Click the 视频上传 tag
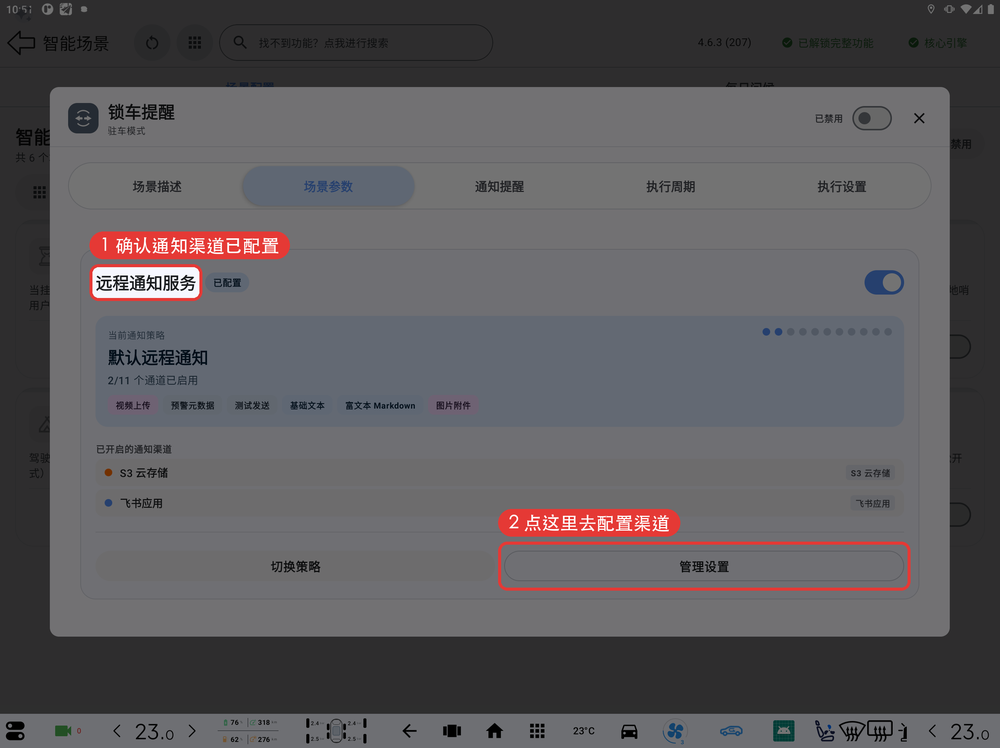 pos(133,406)
